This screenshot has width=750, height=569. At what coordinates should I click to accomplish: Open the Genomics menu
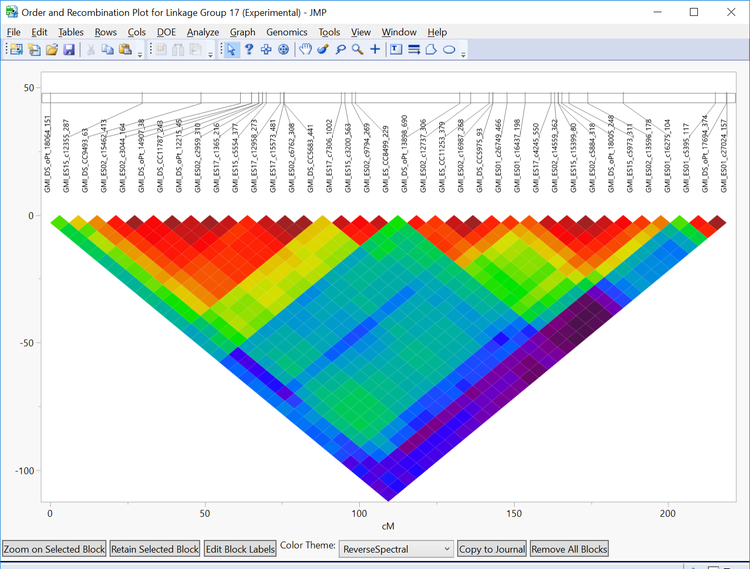click(287, 32)
